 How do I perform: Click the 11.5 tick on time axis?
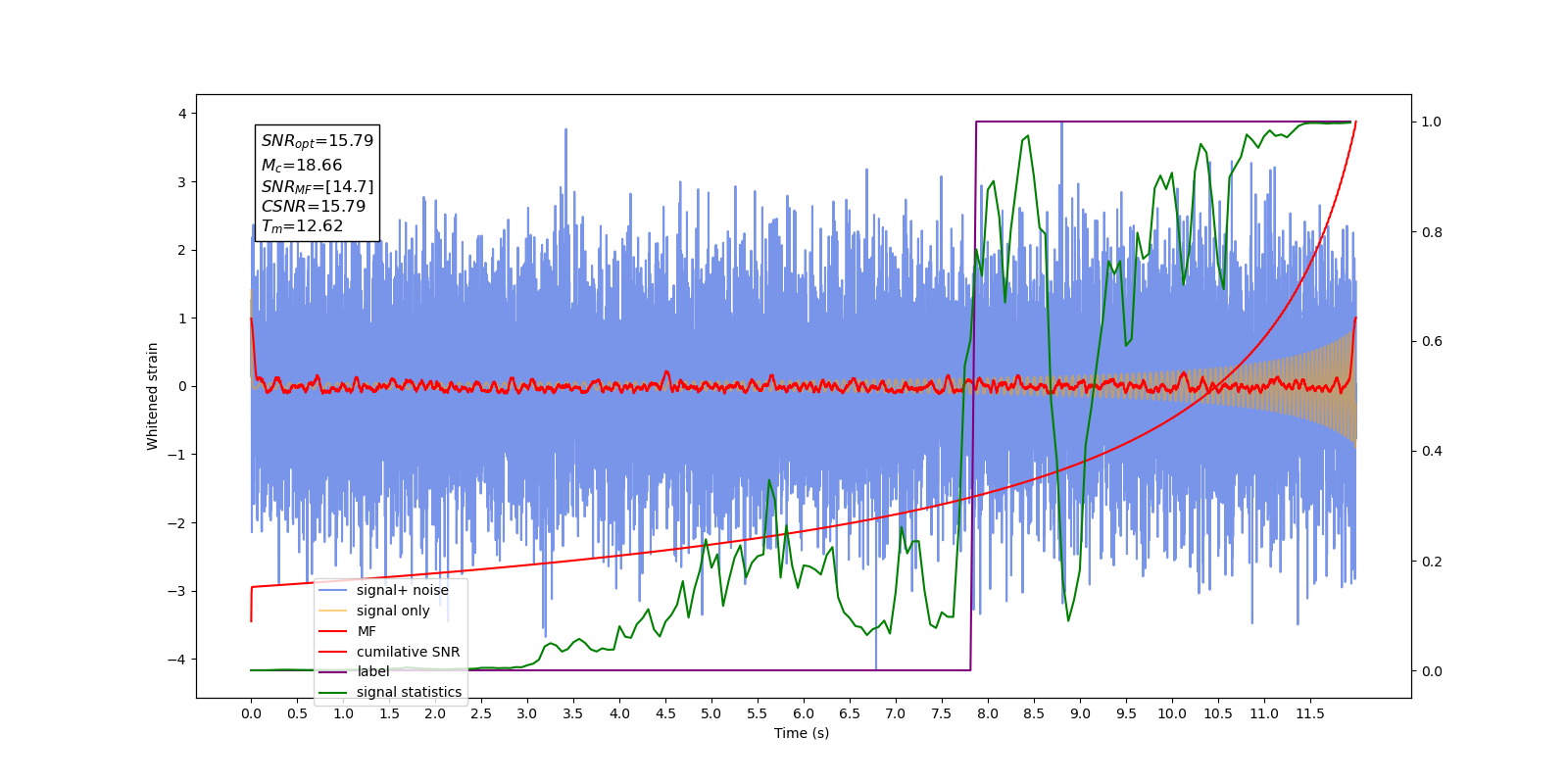pos(1310,713)
